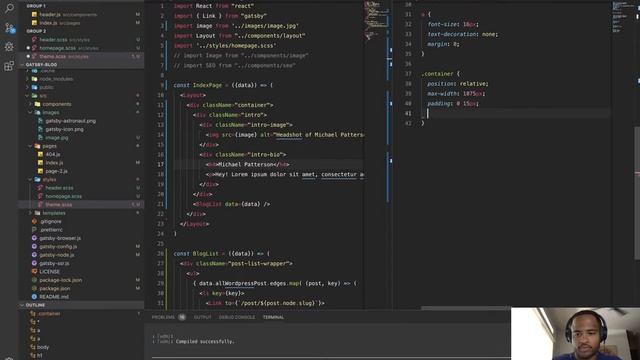The image size is (640, 360).
Task: Click the h1 symbol icon in Outline
Action: pos(33,355)
